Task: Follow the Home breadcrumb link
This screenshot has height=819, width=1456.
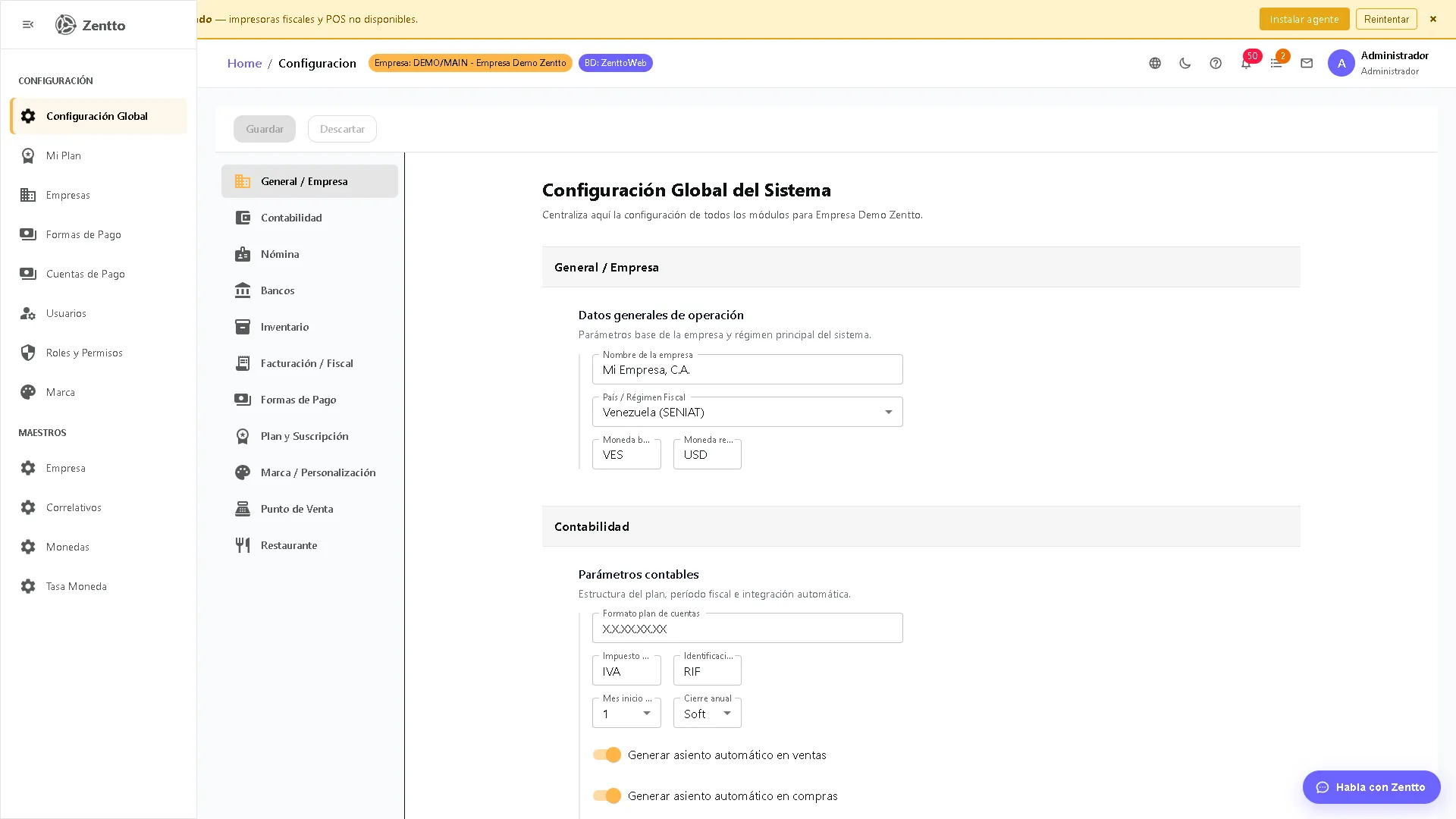Action: [244, 63]
